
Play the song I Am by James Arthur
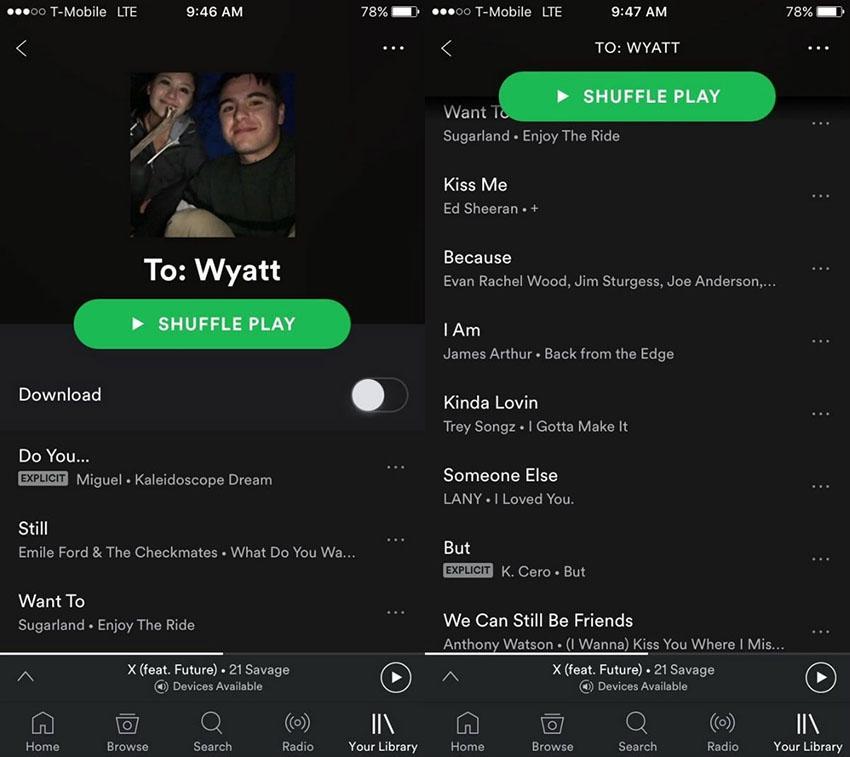click(613, 342)
